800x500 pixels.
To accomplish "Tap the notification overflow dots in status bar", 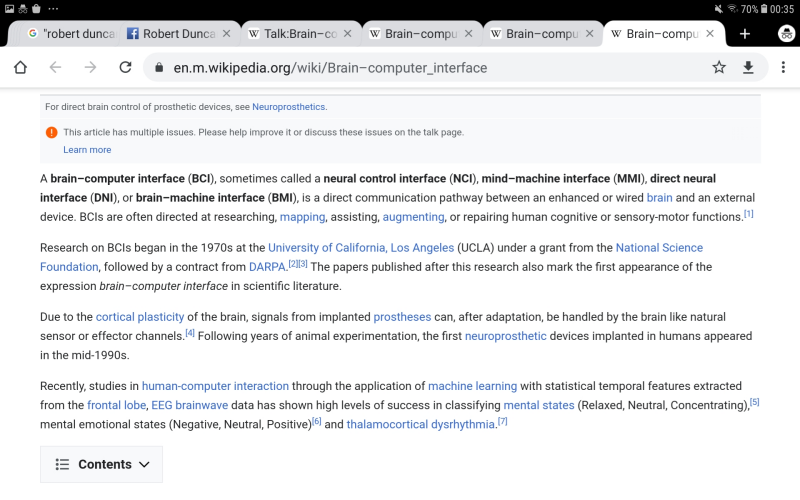I will pyautogui.click(x=53, y=9).
